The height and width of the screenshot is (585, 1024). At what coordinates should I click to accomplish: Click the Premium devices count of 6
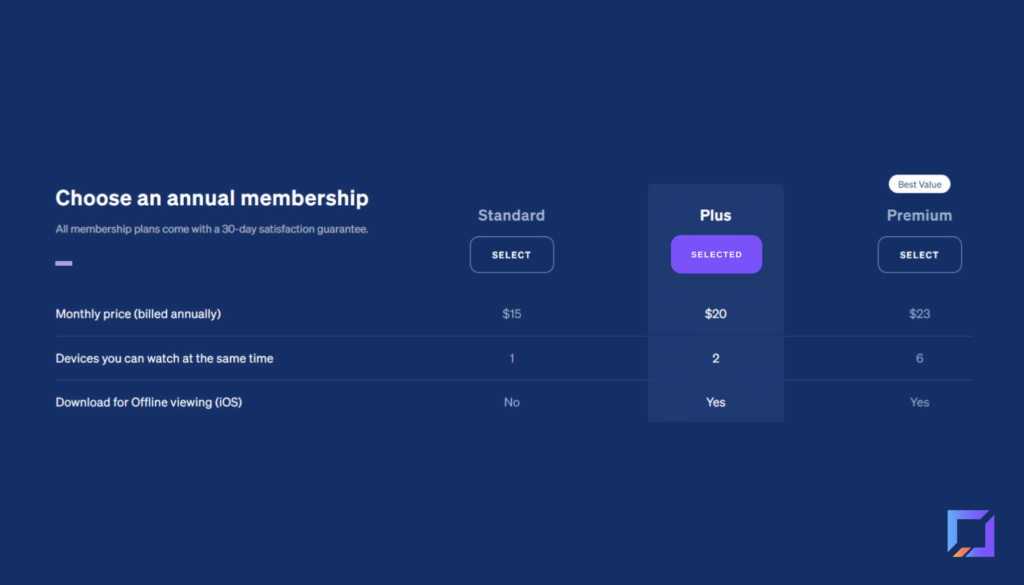pos(919,358)
